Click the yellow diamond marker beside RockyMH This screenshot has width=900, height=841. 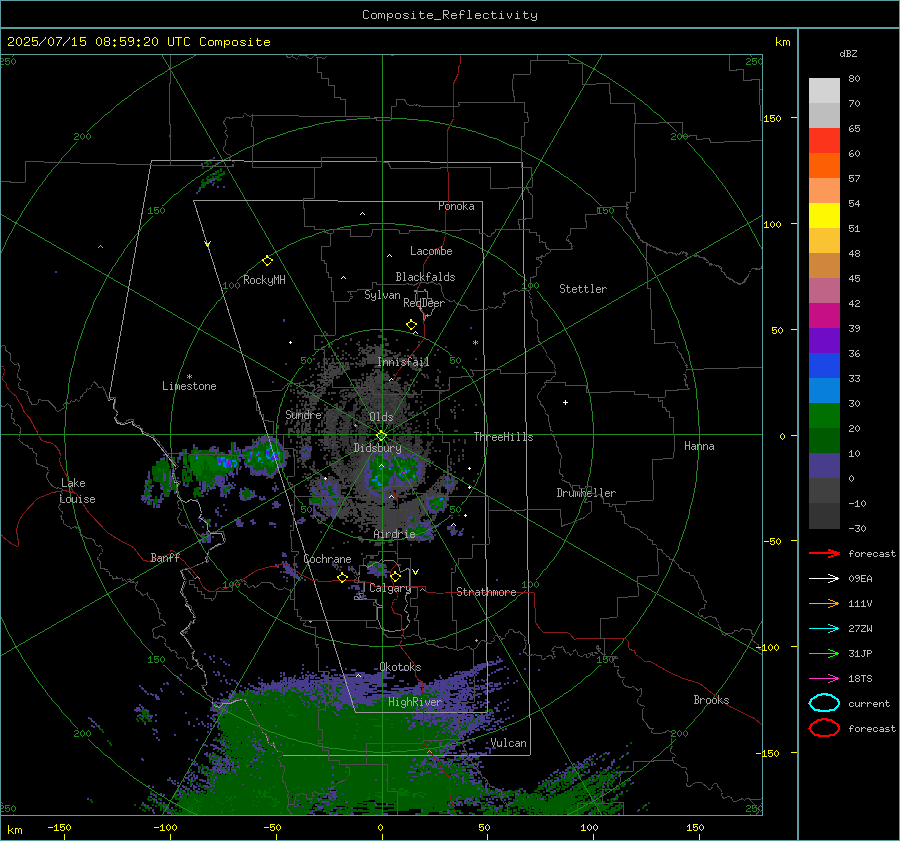tap(267, 261)
